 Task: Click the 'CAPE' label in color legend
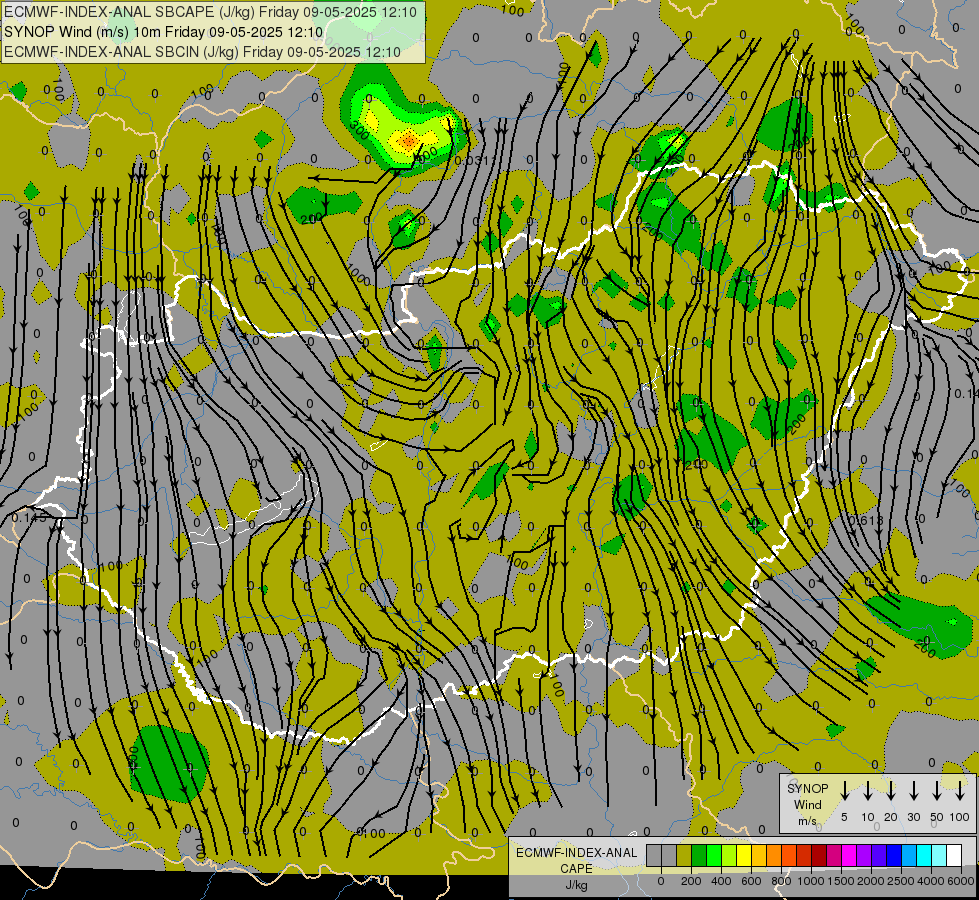pos(576,869)
